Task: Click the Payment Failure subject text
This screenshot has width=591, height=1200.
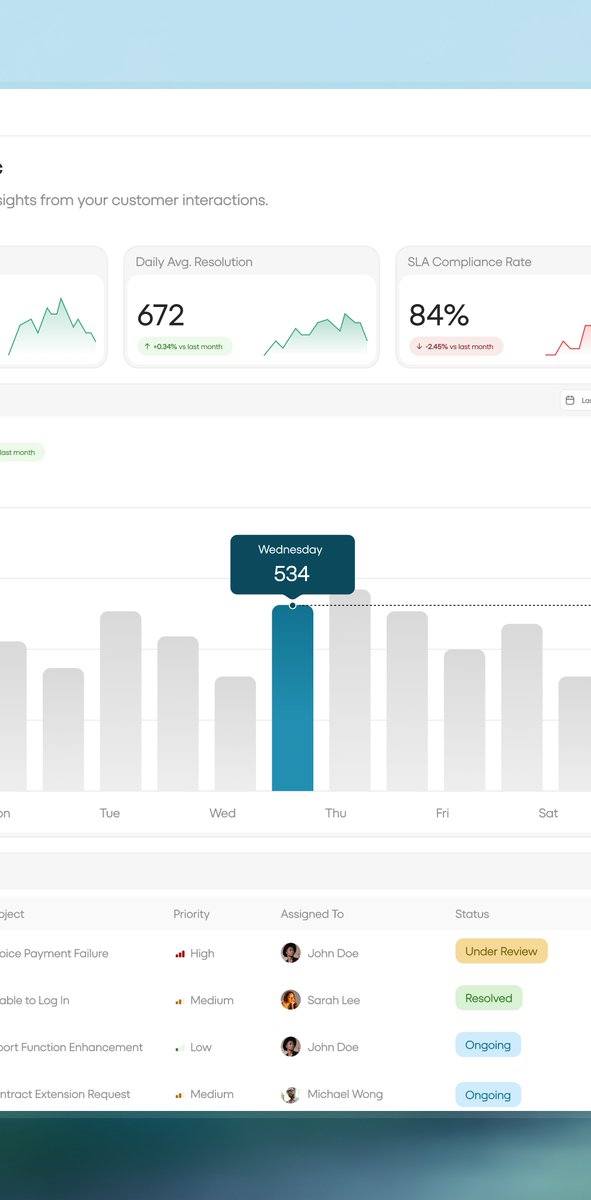Action: pos(54,954)
